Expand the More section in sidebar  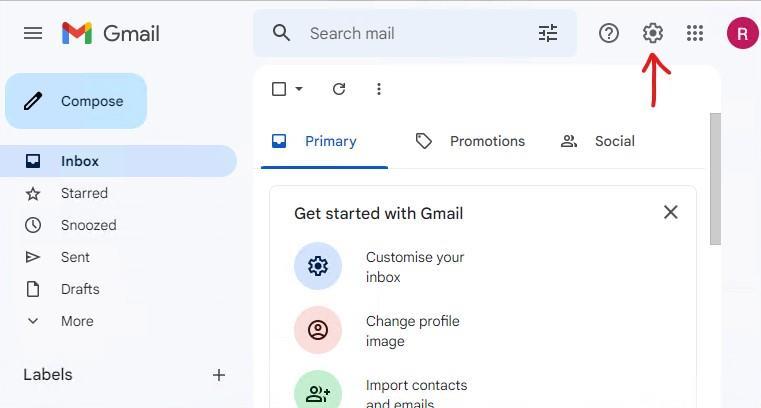tap(76, 321)
